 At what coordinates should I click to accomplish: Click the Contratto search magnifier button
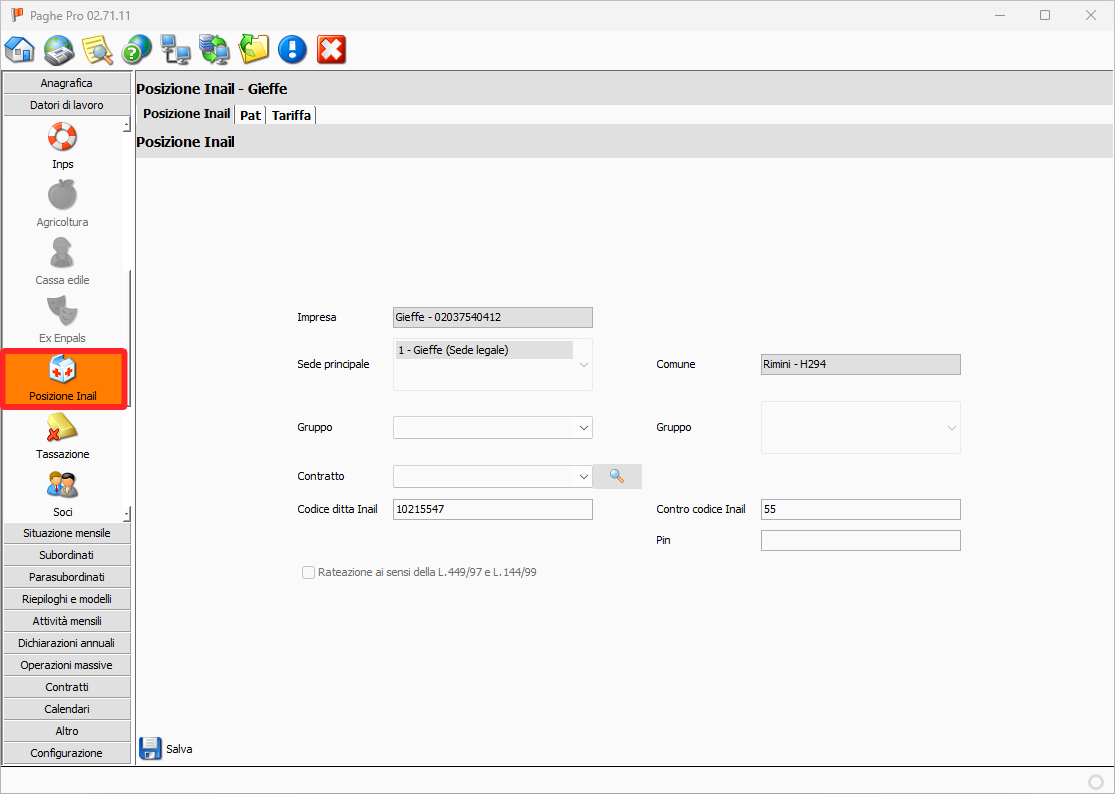[x=617, y=477]
